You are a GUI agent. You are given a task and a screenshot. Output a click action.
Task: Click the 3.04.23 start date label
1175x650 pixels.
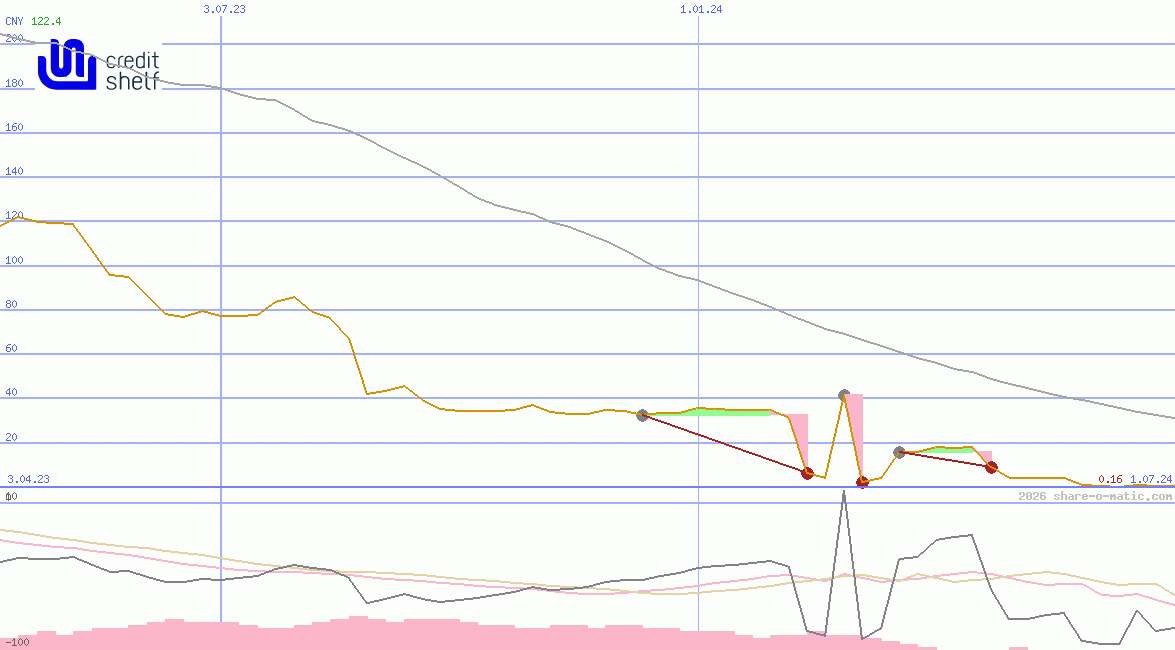click(x=28, y=479)
